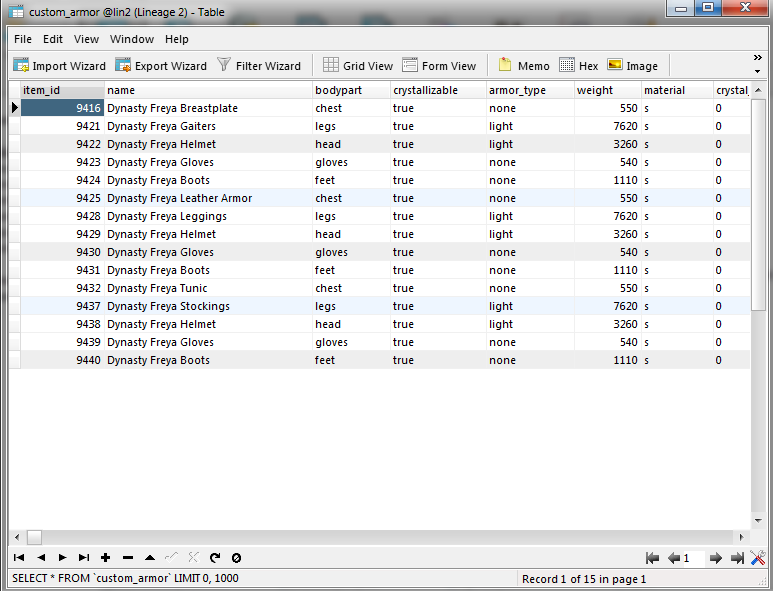
Task: Click the horizontal scrollbar right arrow
Action: (x=741, y=537)
